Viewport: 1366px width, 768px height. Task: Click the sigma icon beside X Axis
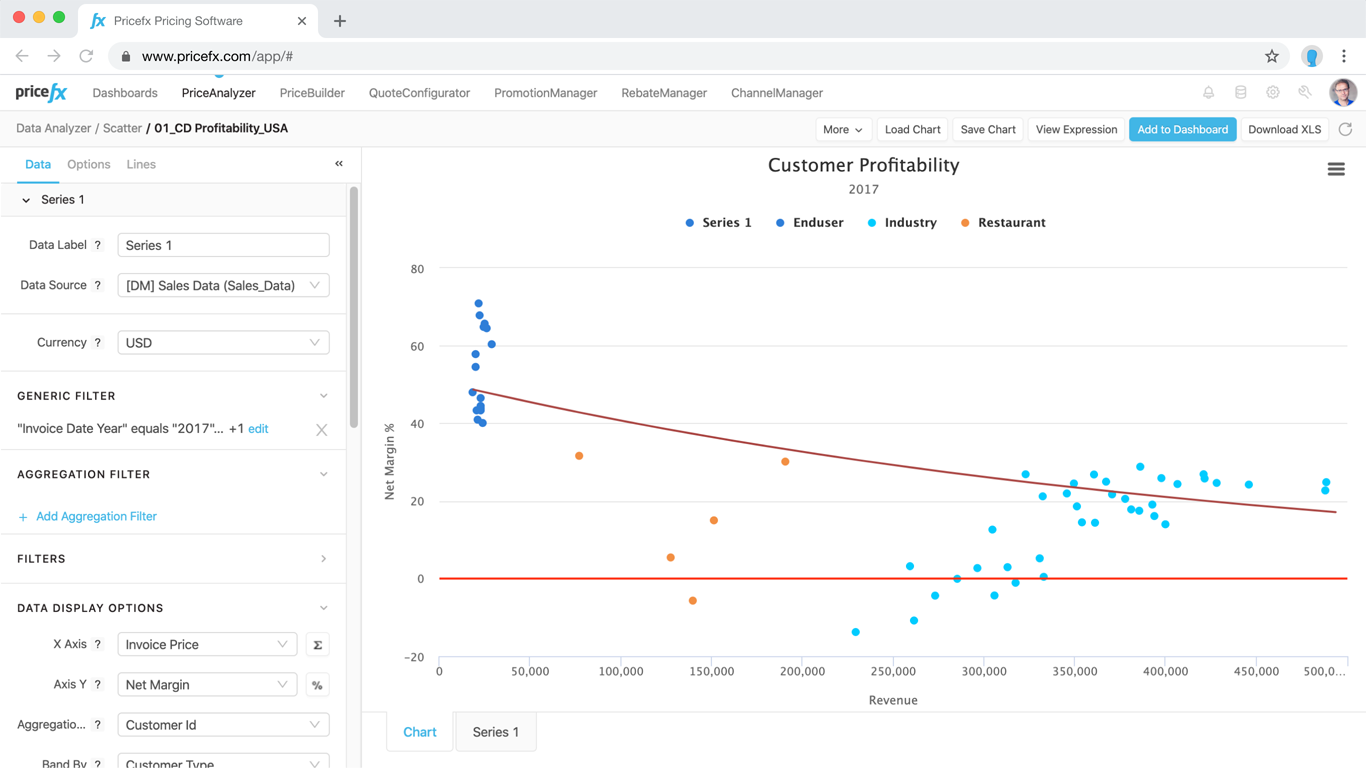click(317, 645)
